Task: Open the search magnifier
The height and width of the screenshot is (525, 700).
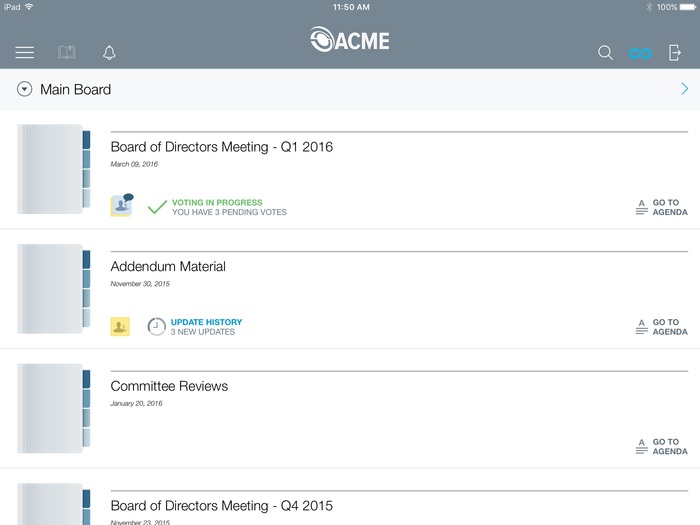Action: point(605,53)
